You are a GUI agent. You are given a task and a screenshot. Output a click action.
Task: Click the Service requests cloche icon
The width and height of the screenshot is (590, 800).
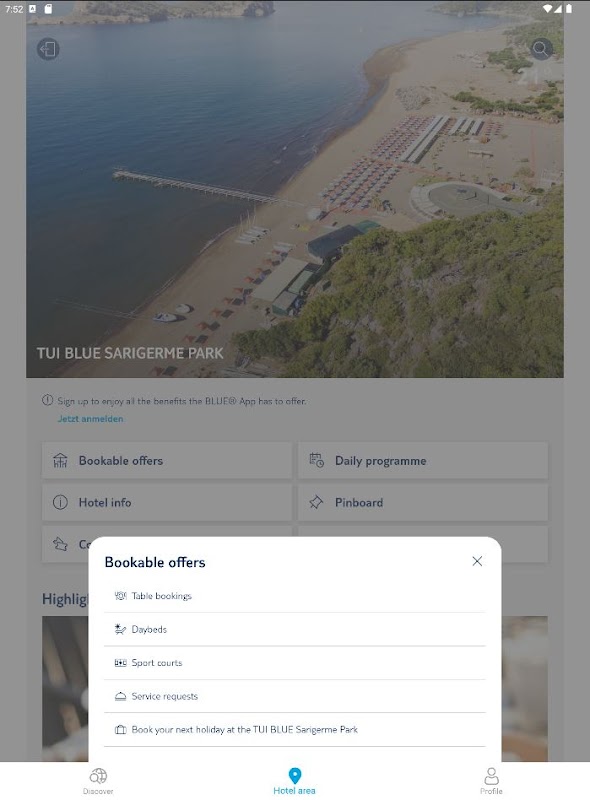(x=120, y=696)
